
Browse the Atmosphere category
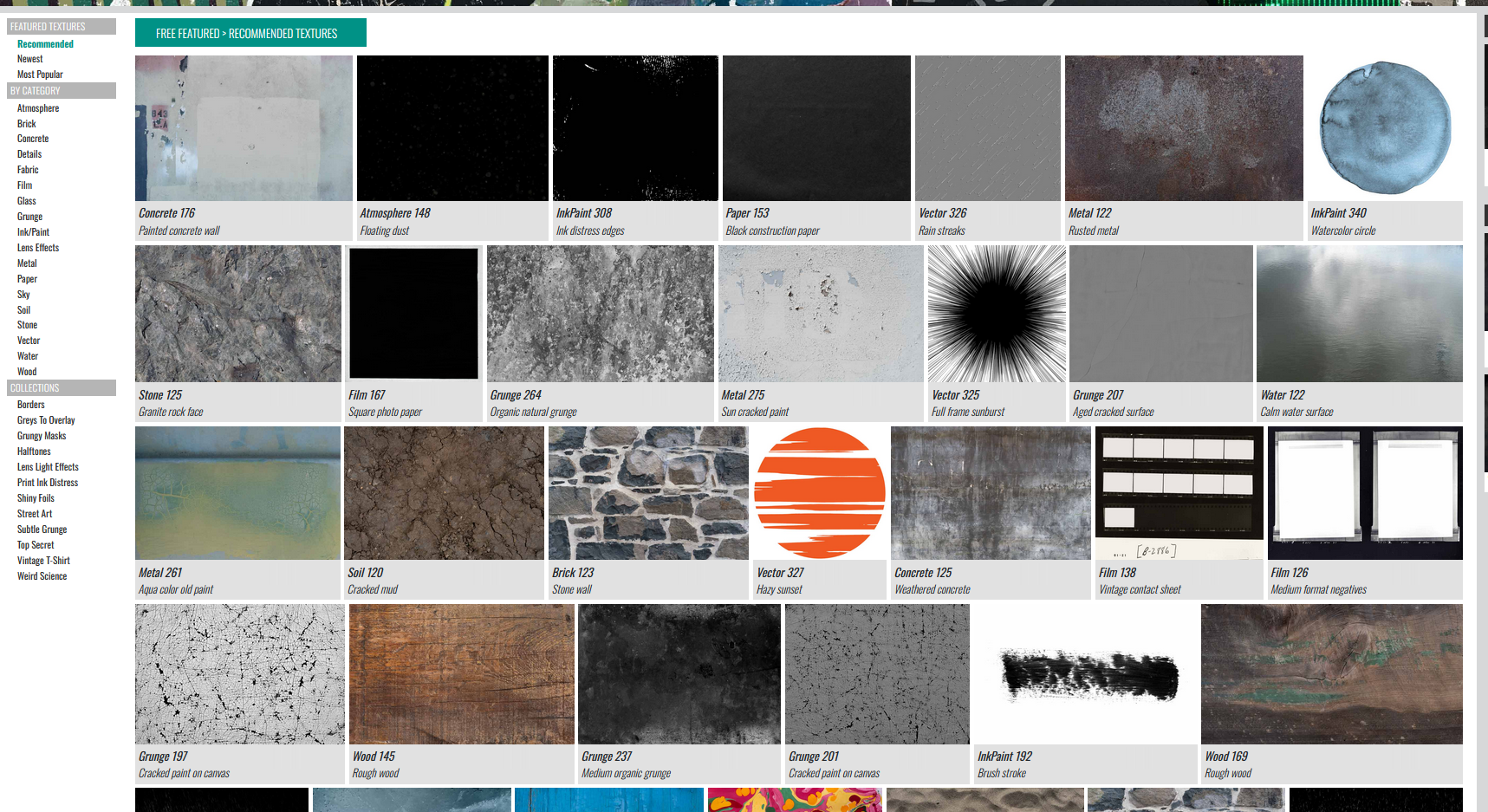[38, 108]
